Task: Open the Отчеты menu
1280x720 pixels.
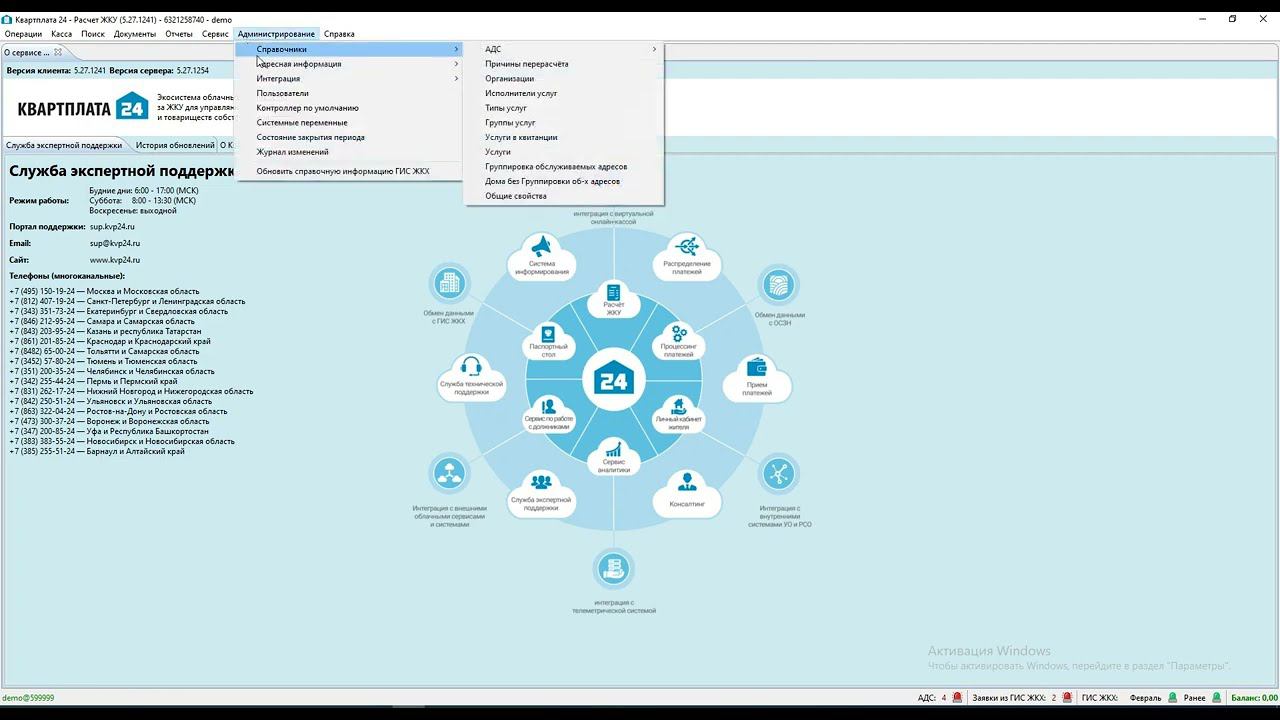Action: click(179, 34)
